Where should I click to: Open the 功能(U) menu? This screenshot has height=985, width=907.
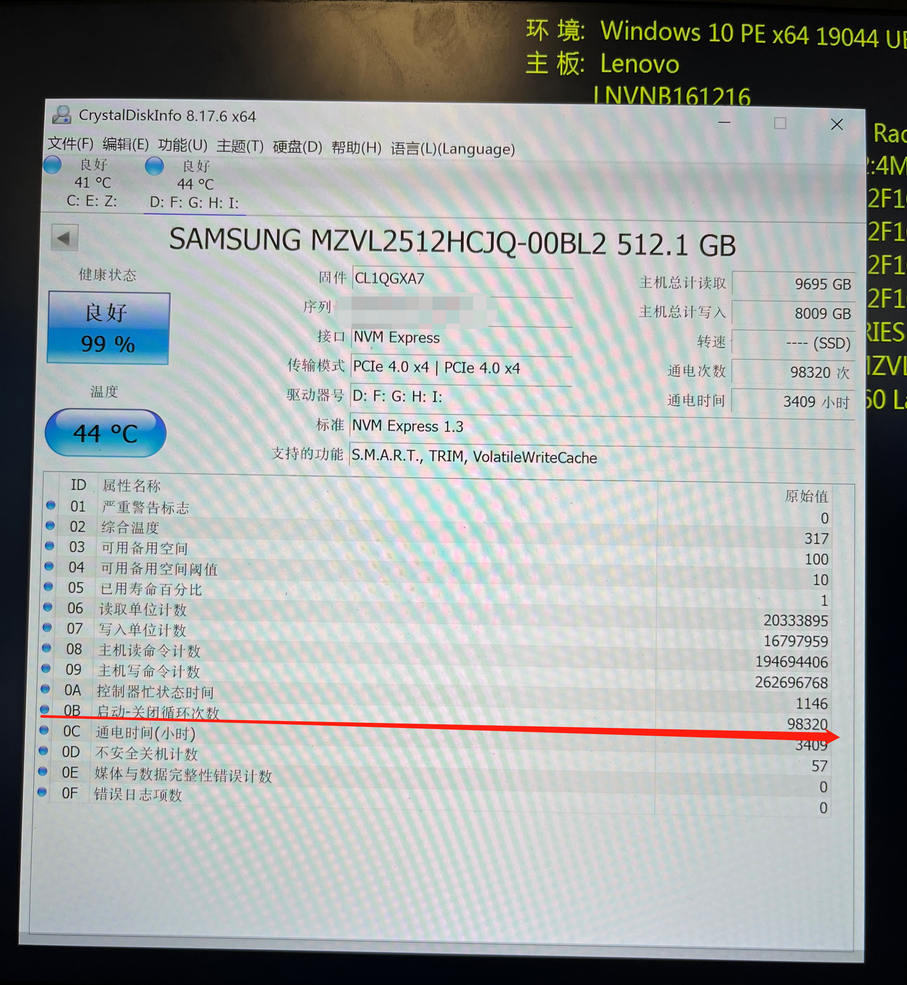pyautogui.click(x=183, y=145)
